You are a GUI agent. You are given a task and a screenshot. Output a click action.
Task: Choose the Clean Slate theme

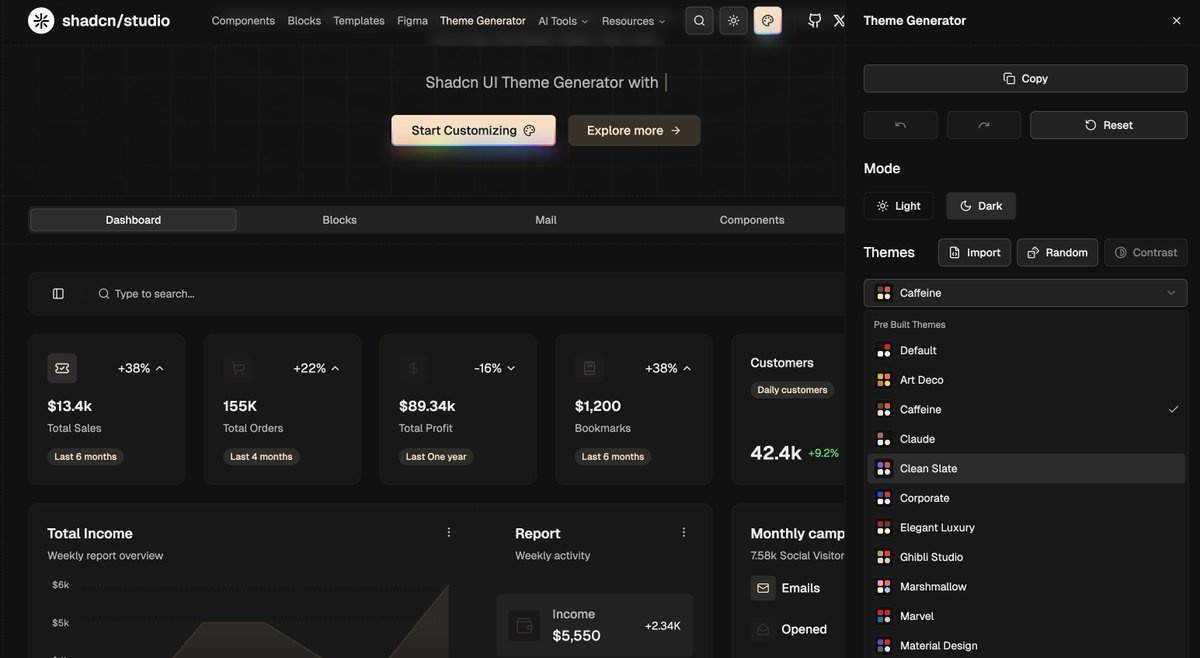1026,468
